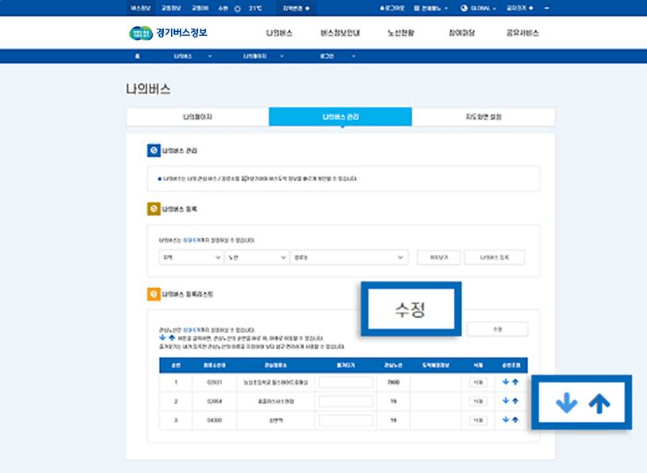The width and height of the screenshot is (647, 473).
Task: Click the 삭제 button in row 3
Action: coord(478,420)
